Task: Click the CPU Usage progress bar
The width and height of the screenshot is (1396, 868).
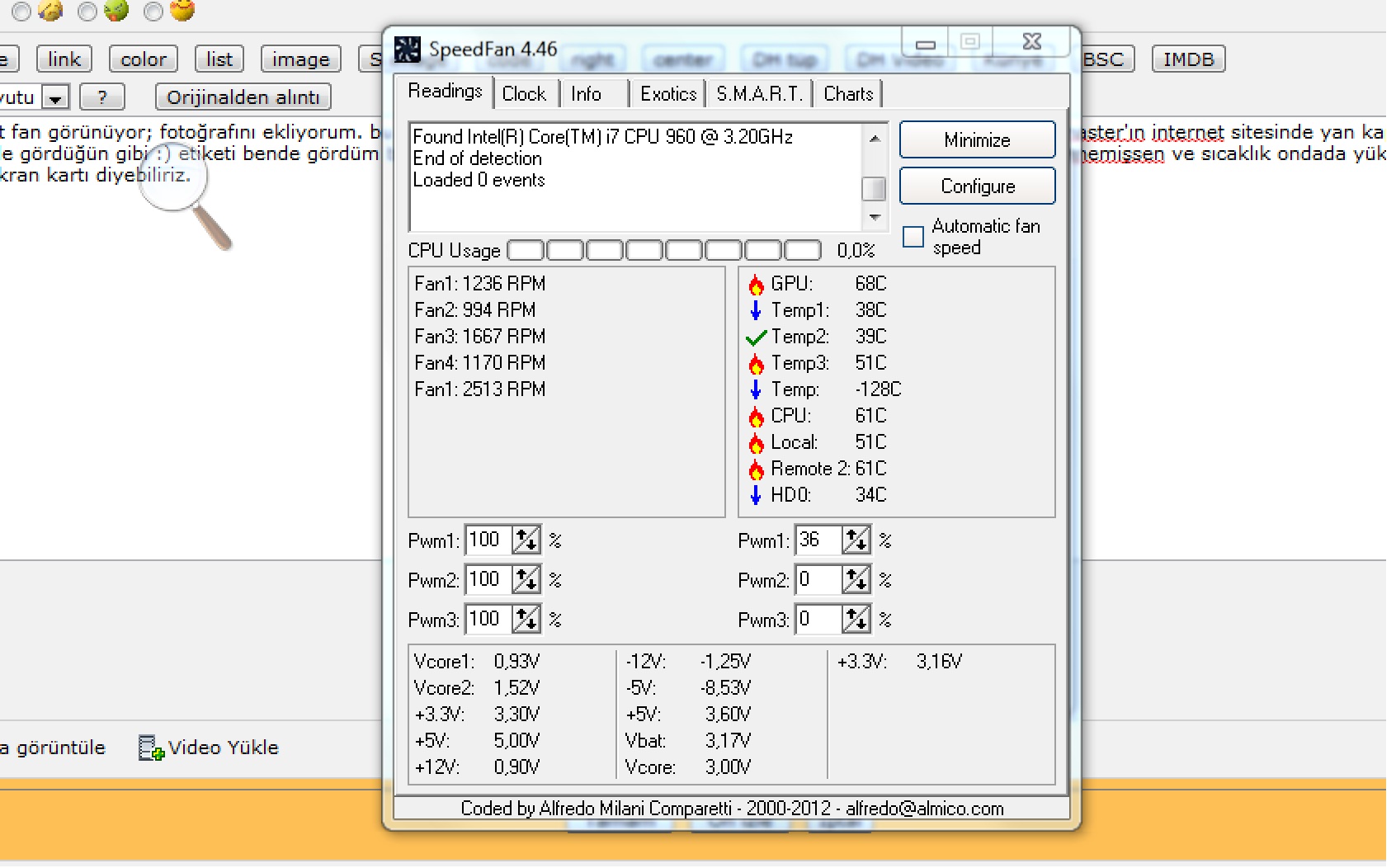Action: click(x=664, y=250)
